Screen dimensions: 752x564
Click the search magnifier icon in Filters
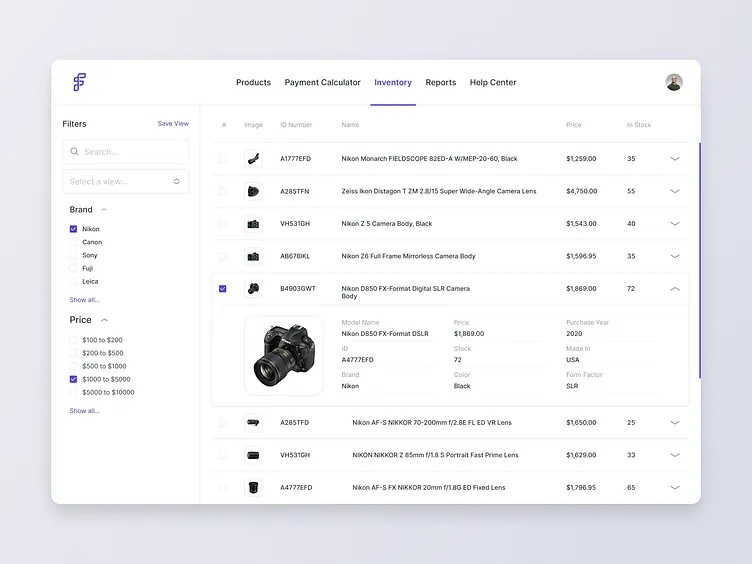click(74, 152)
